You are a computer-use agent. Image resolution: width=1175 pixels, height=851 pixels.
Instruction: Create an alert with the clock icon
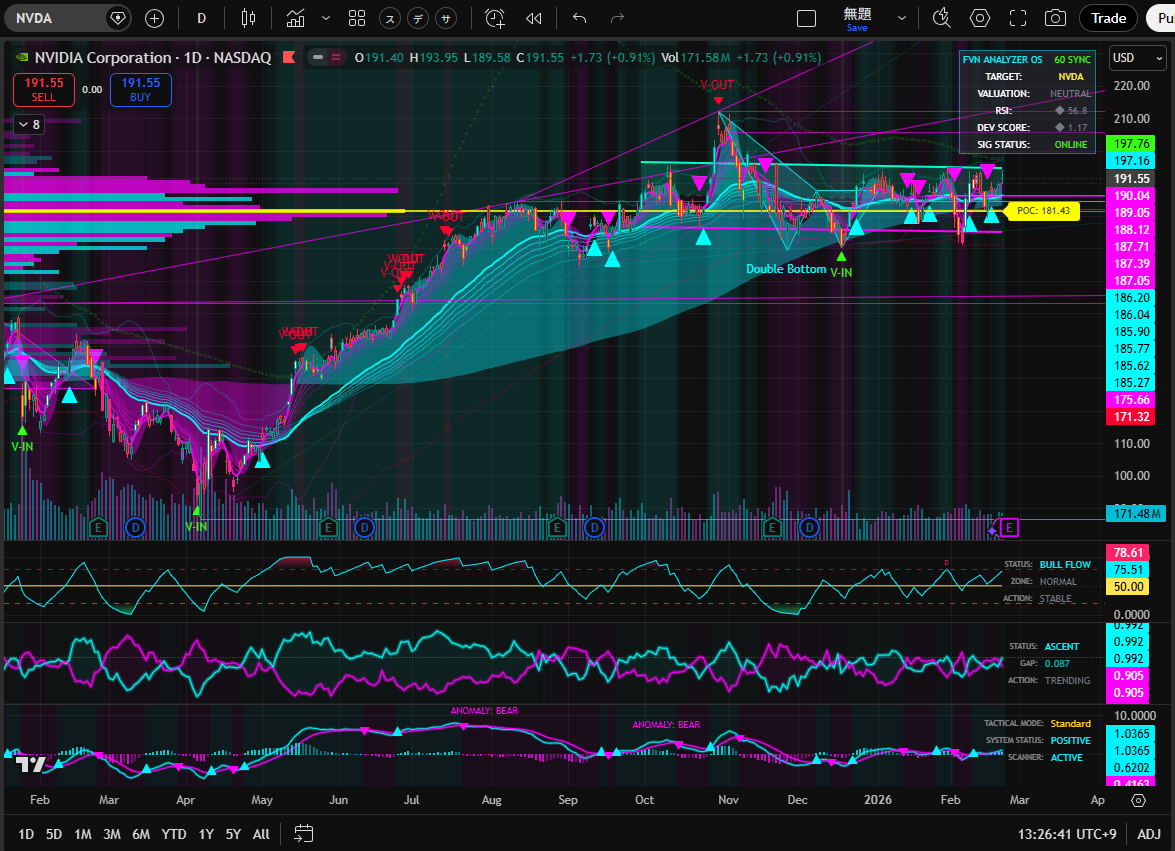[495, 19]
